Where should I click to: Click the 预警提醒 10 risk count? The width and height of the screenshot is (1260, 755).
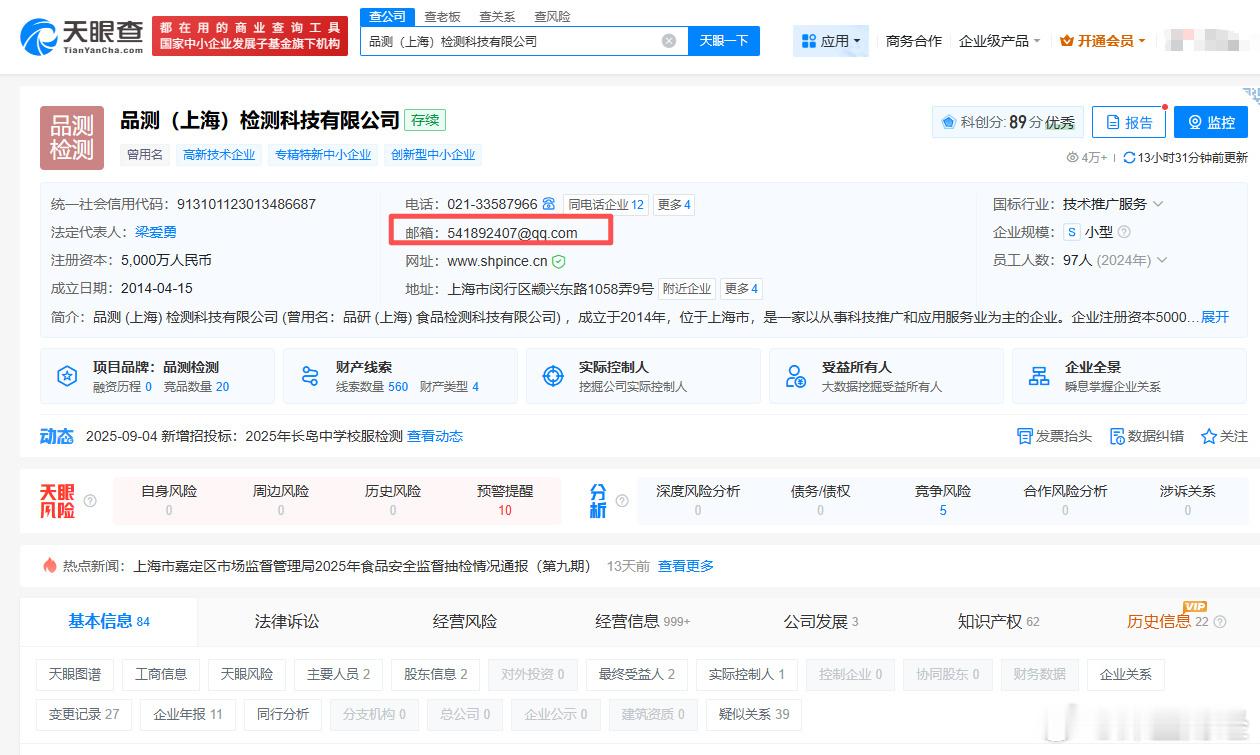[x=505, y=510]
